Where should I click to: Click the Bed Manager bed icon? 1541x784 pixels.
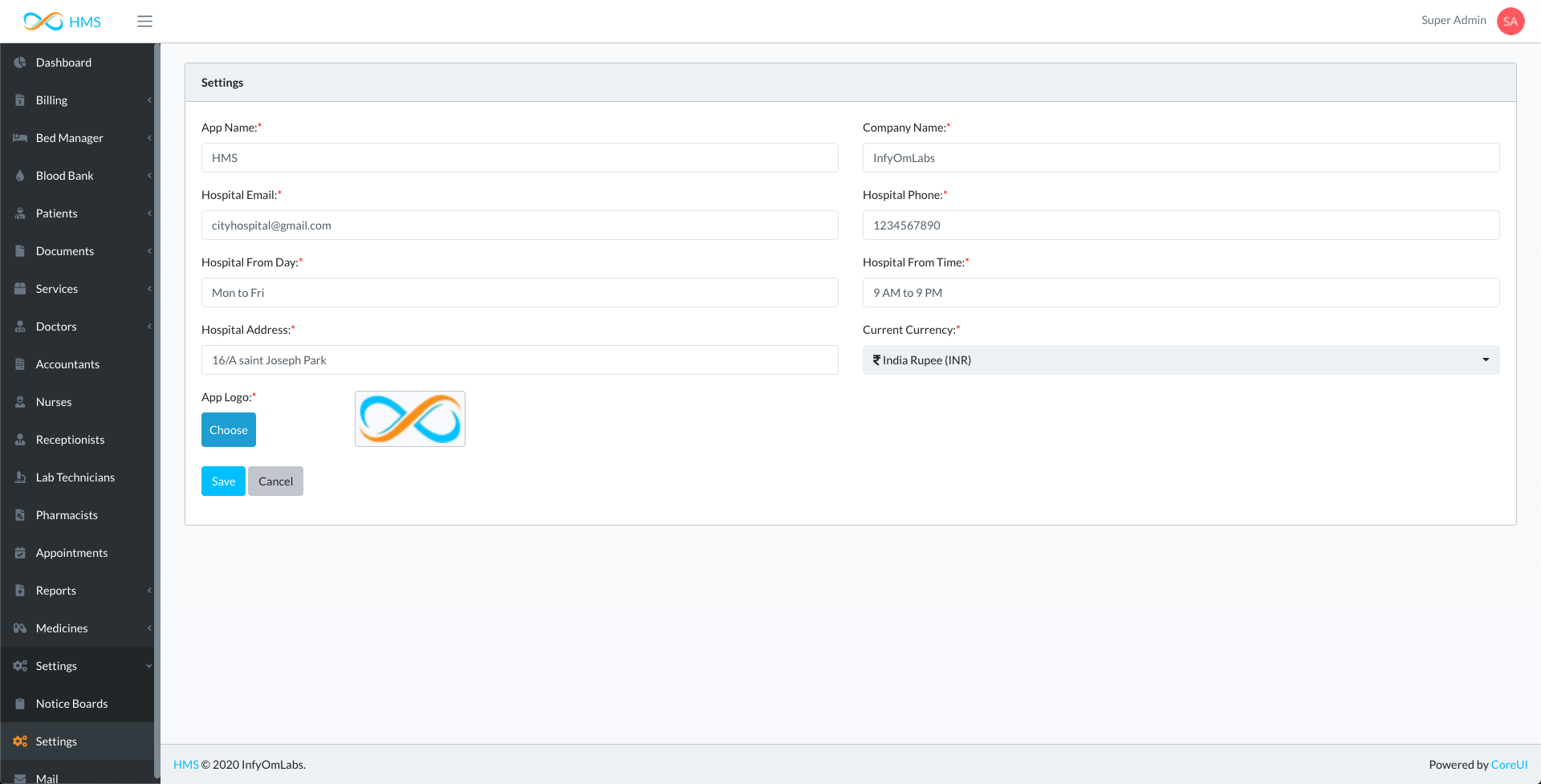pyautogui.click(x=20, y=138)
